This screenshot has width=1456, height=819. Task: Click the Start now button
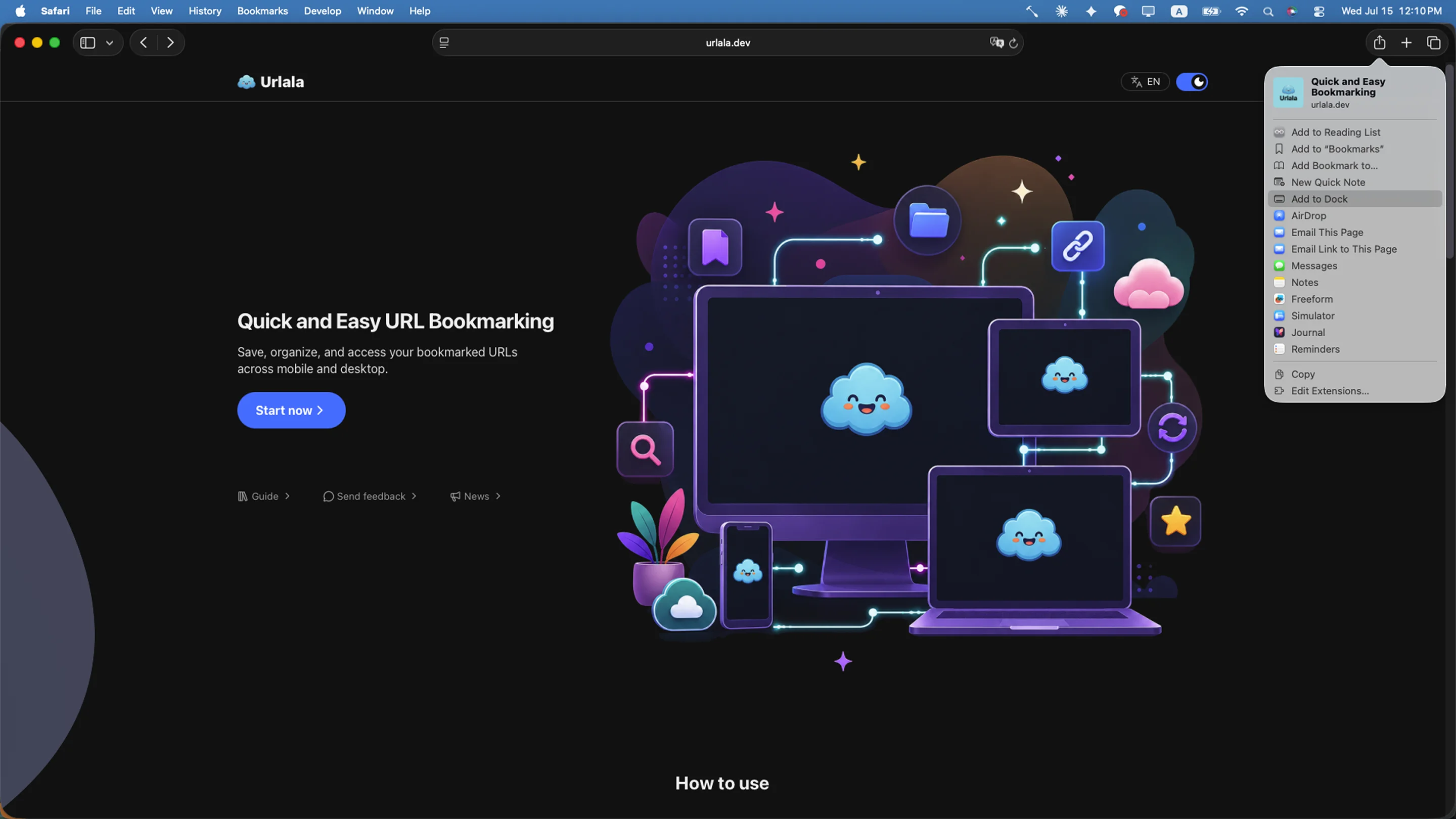click(x=291, y=411)
